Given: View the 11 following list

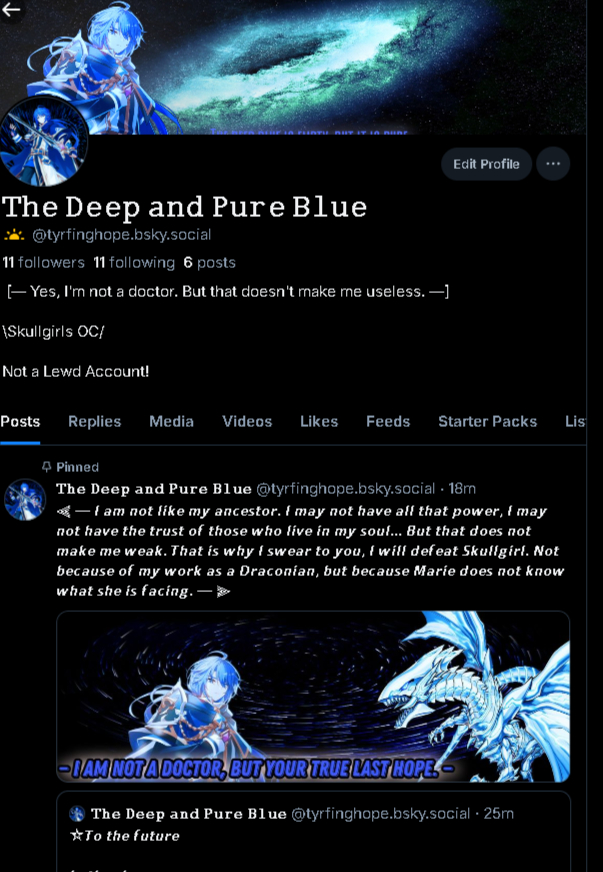Looking at the screenshot, I should coord(134,262).
